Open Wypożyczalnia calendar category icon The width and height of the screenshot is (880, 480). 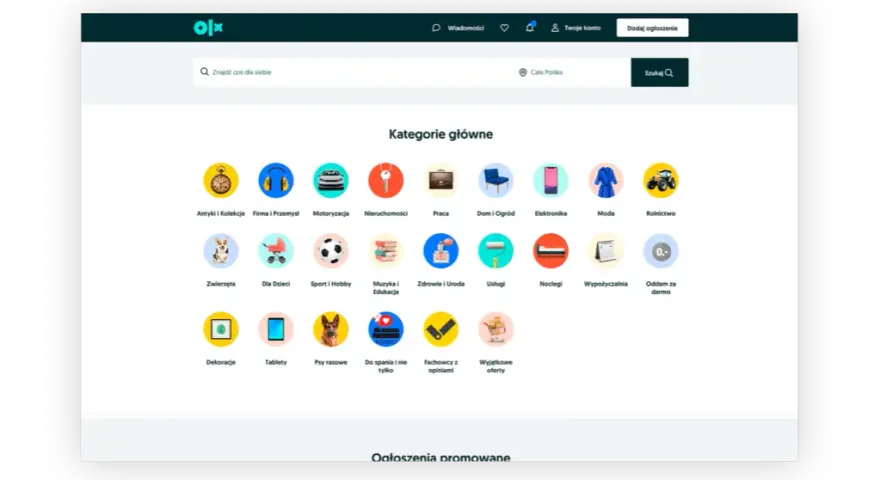click(606, 251)
